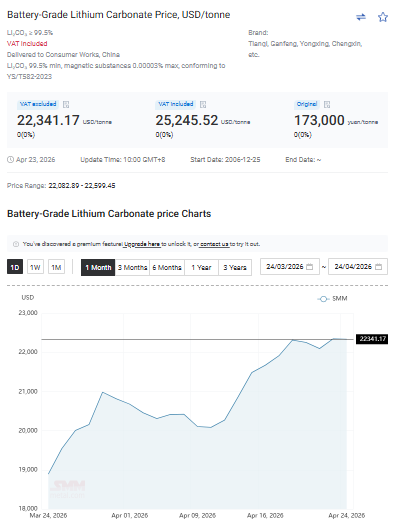Switch to the 1 Year range tab
This screenshot has height=527, width=402.
coord(201,268)
